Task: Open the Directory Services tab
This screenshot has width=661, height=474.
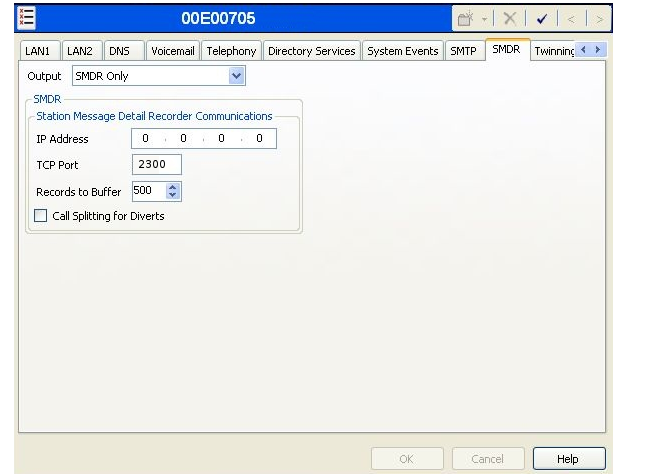Action: [312, 51]
